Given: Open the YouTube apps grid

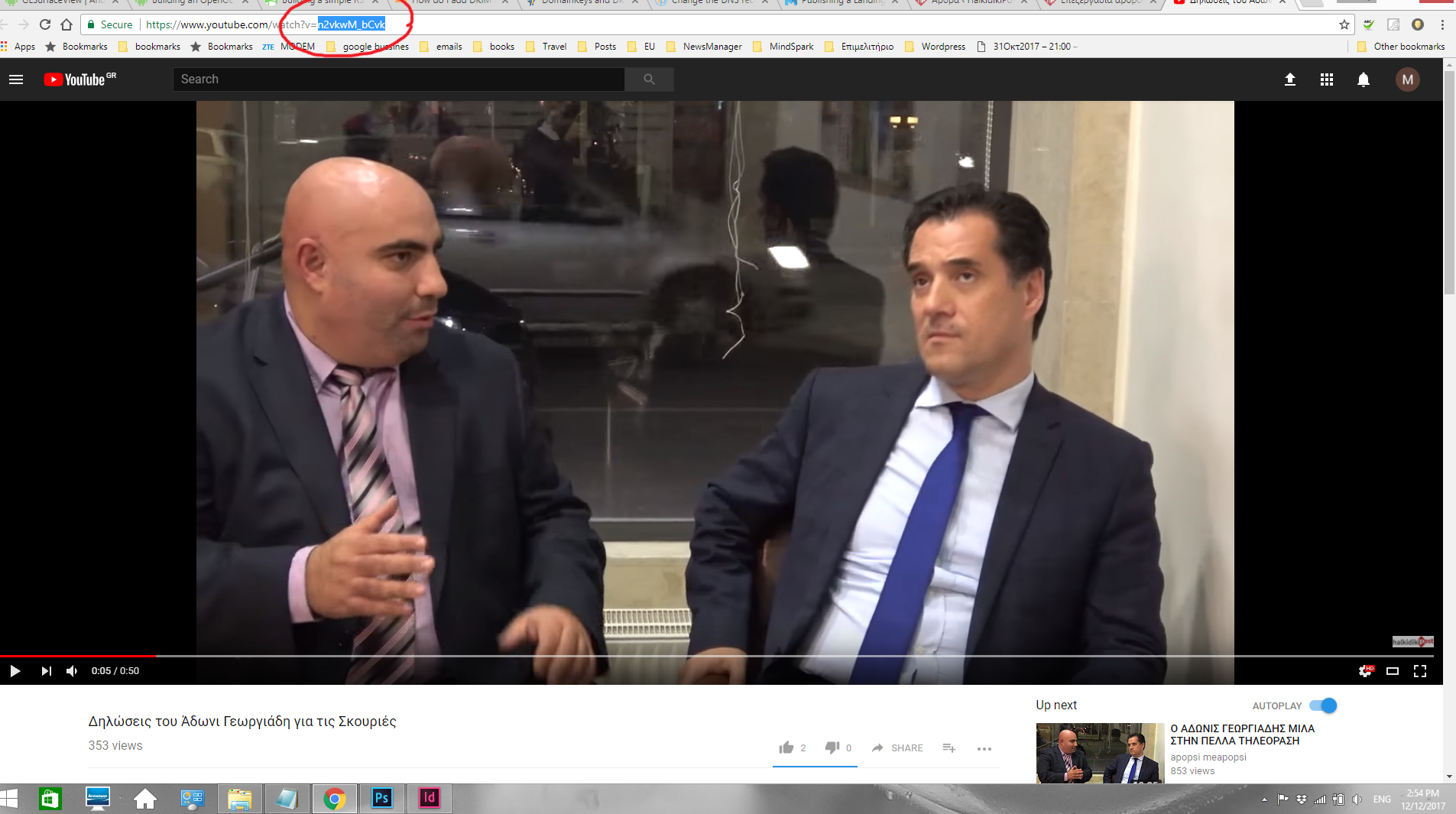Looking at the screenshot, I should (x=1327, y=79).
